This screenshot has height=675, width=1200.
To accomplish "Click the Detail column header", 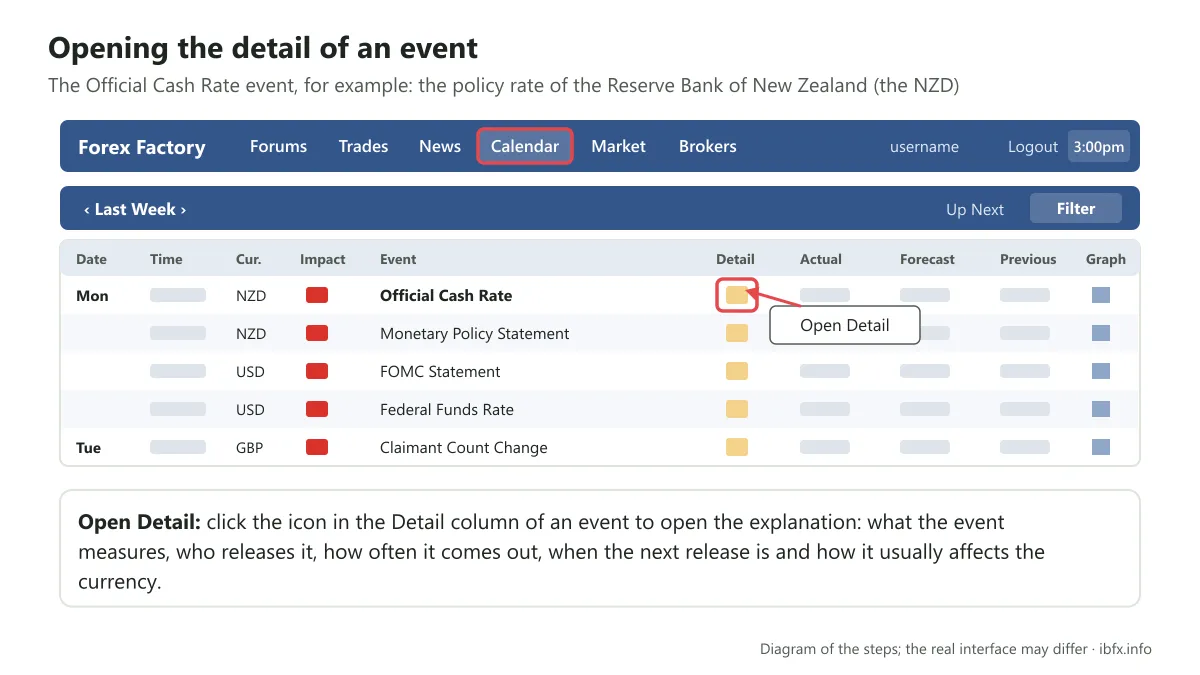I will point(735,259).
